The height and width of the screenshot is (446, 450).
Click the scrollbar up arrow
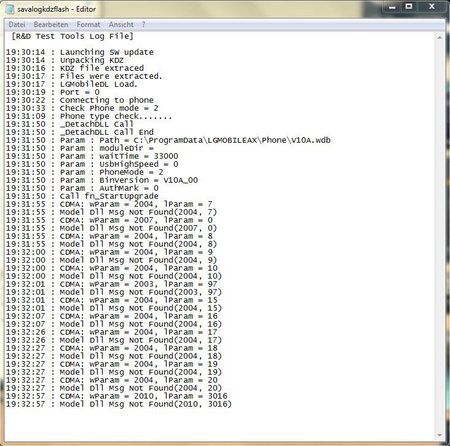(440, 37)
